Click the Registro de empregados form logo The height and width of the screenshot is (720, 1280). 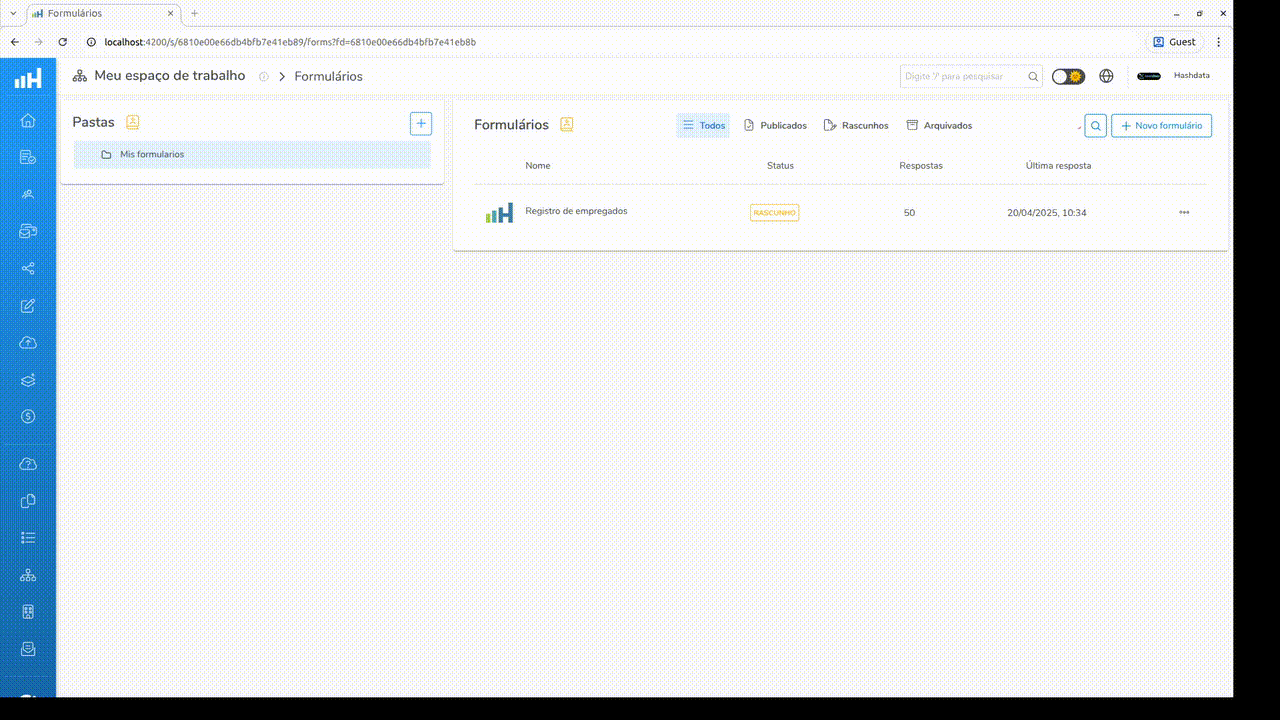(x=499, y=212)
